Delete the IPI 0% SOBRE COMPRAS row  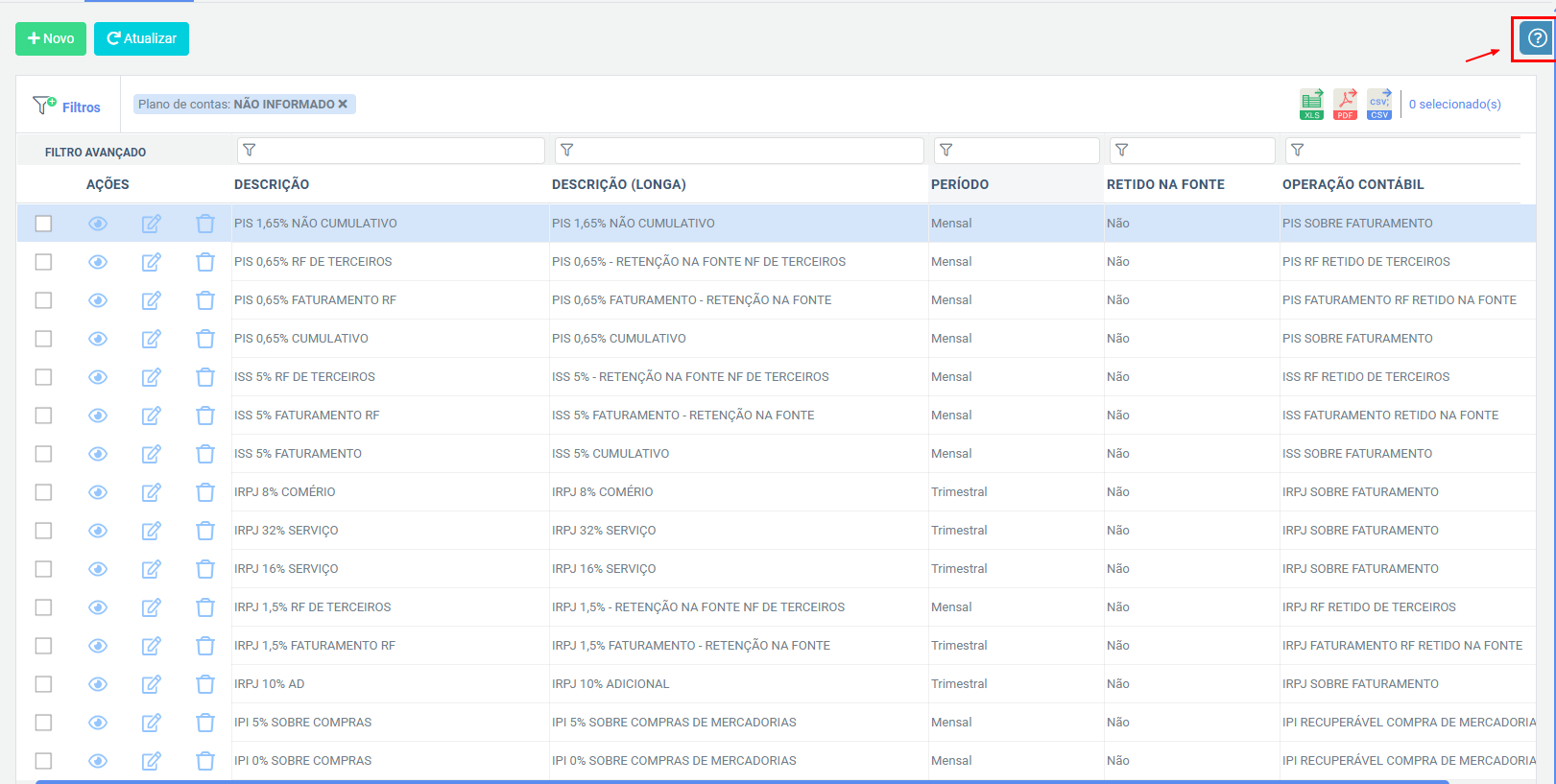(x=205, y=761)
